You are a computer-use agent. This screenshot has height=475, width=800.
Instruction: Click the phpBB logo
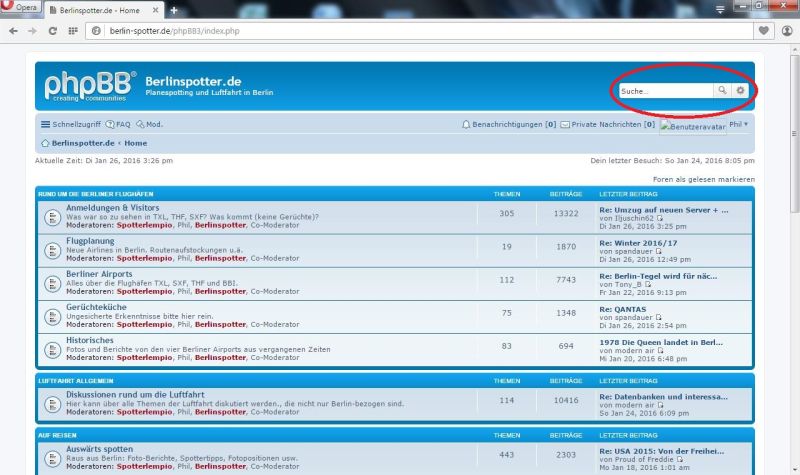pyautogui.click(x=90, y=86)
